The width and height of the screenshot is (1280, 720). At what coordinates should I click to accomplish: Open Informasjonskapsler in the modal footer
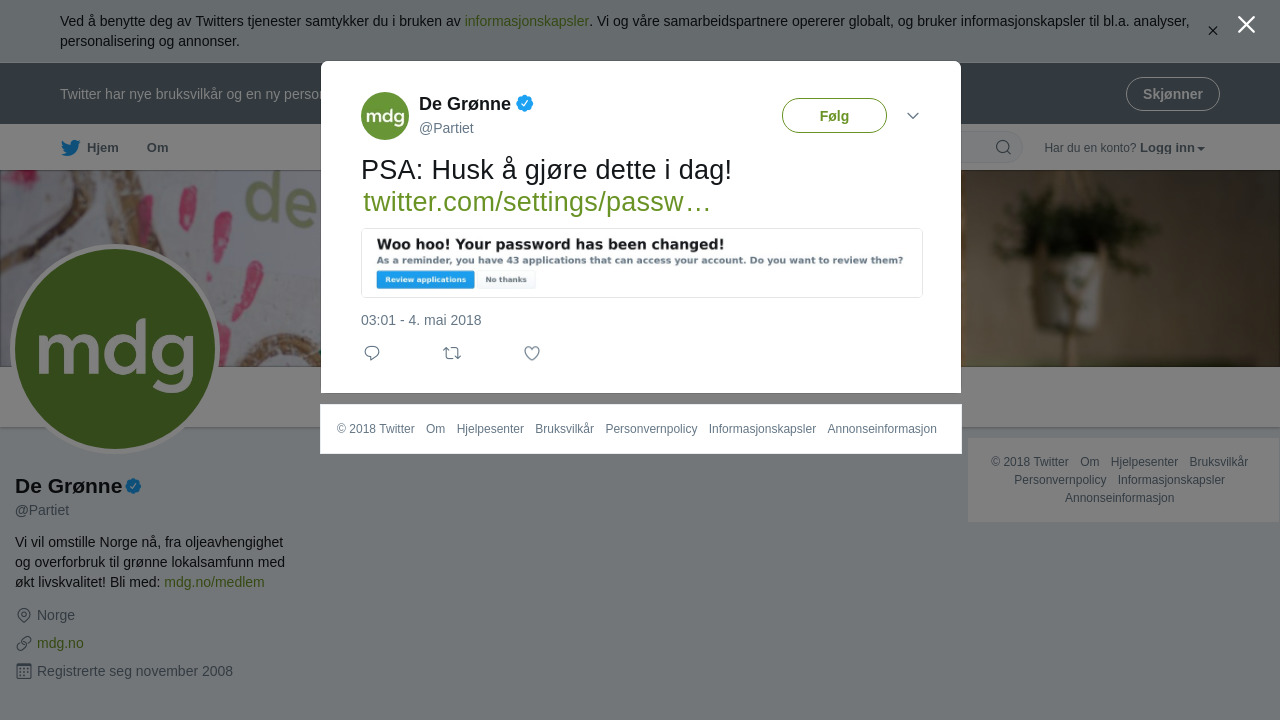point(762,429)
